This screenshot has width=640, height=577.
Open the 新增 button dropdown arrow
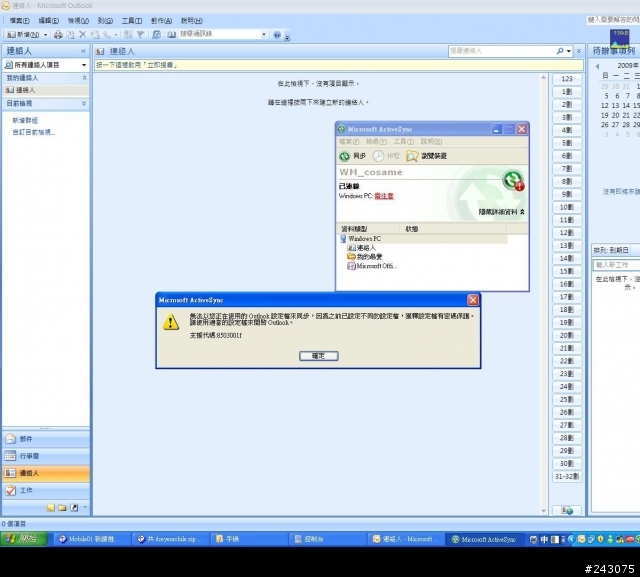tap(45, 35)
